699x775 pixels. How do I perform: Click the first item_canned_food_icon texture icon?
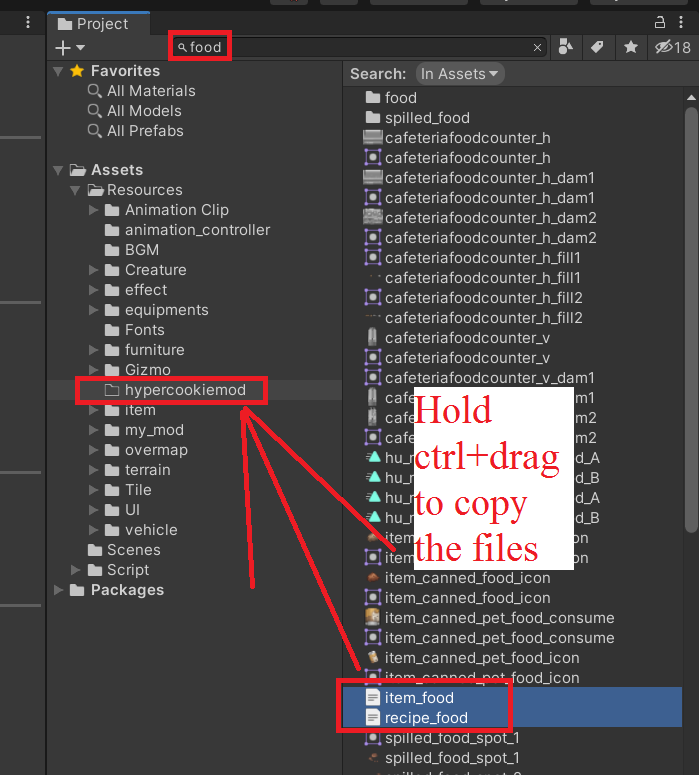point(373,577)
